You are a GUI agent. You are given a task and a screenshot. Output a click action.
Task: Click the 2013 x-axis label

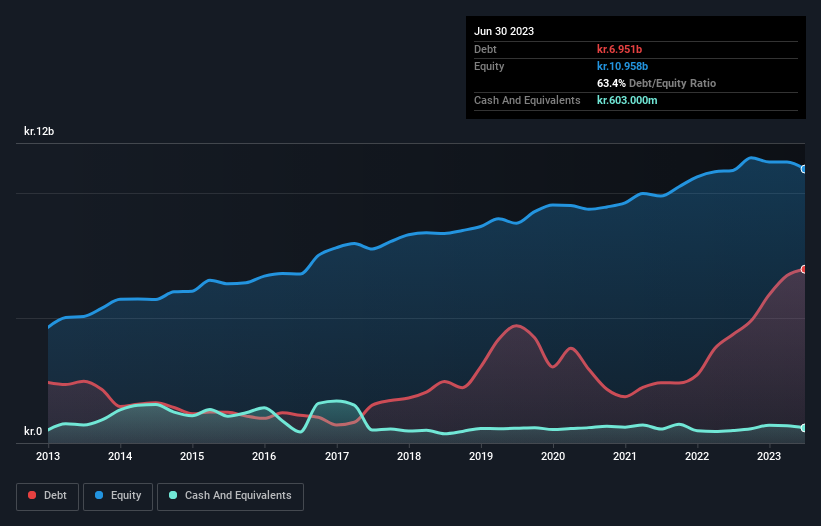48,456
